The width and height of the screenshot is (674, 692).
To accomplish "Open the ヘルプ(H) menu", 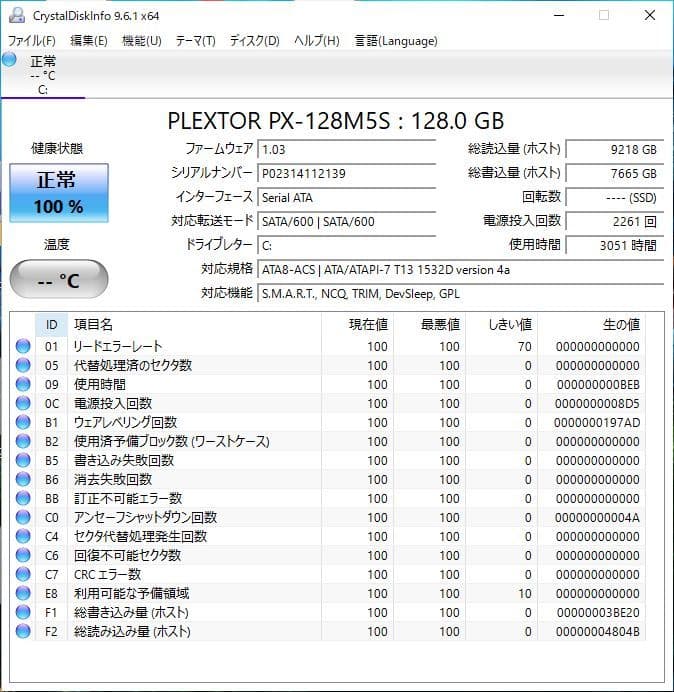I will tap(317, 41).
